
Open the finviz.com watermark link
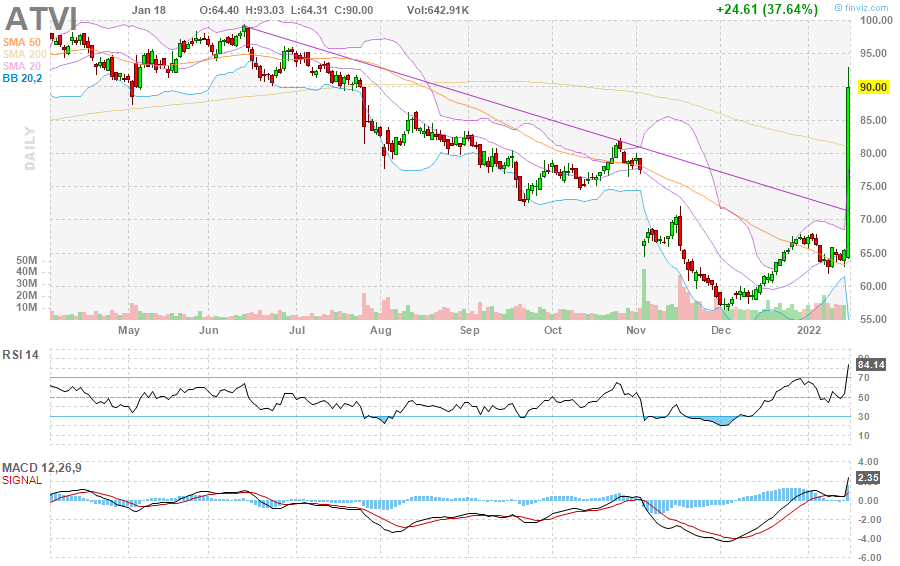click(861, 7)
